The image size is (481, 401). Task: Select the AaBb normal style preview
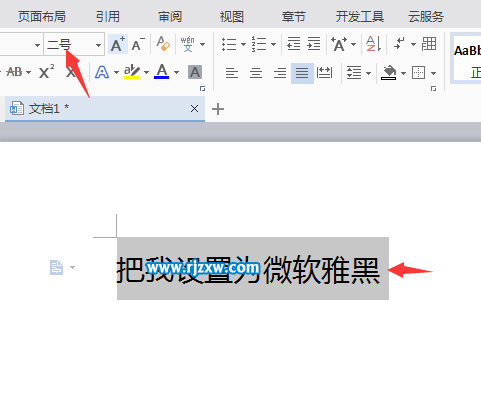tap(466, 57)
